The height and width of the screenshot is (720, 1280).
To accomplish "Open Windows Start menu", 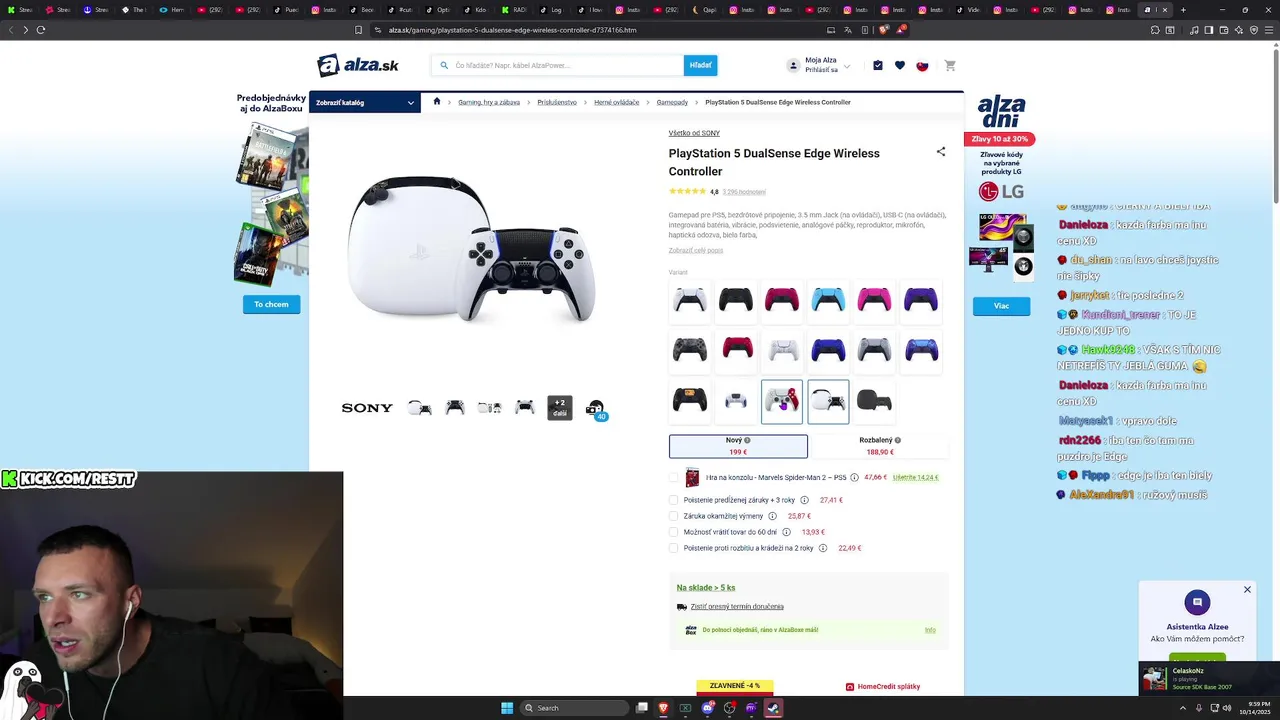I will (x=507, y=708).
